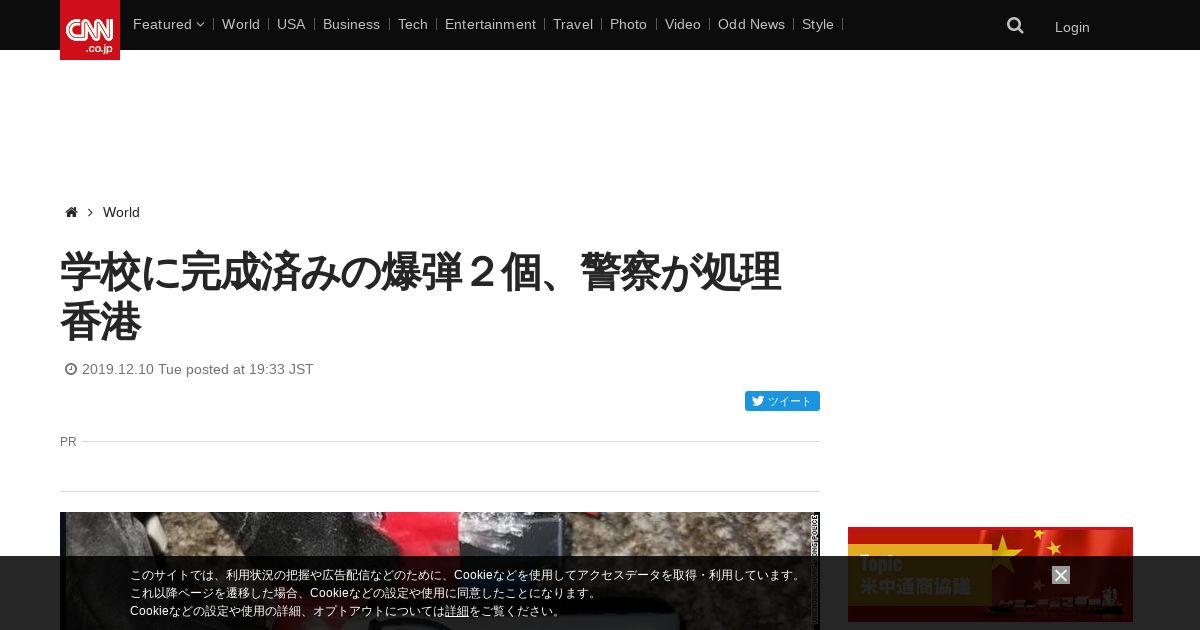Open the 米中通商協議 topic banner

click(990, 574)
